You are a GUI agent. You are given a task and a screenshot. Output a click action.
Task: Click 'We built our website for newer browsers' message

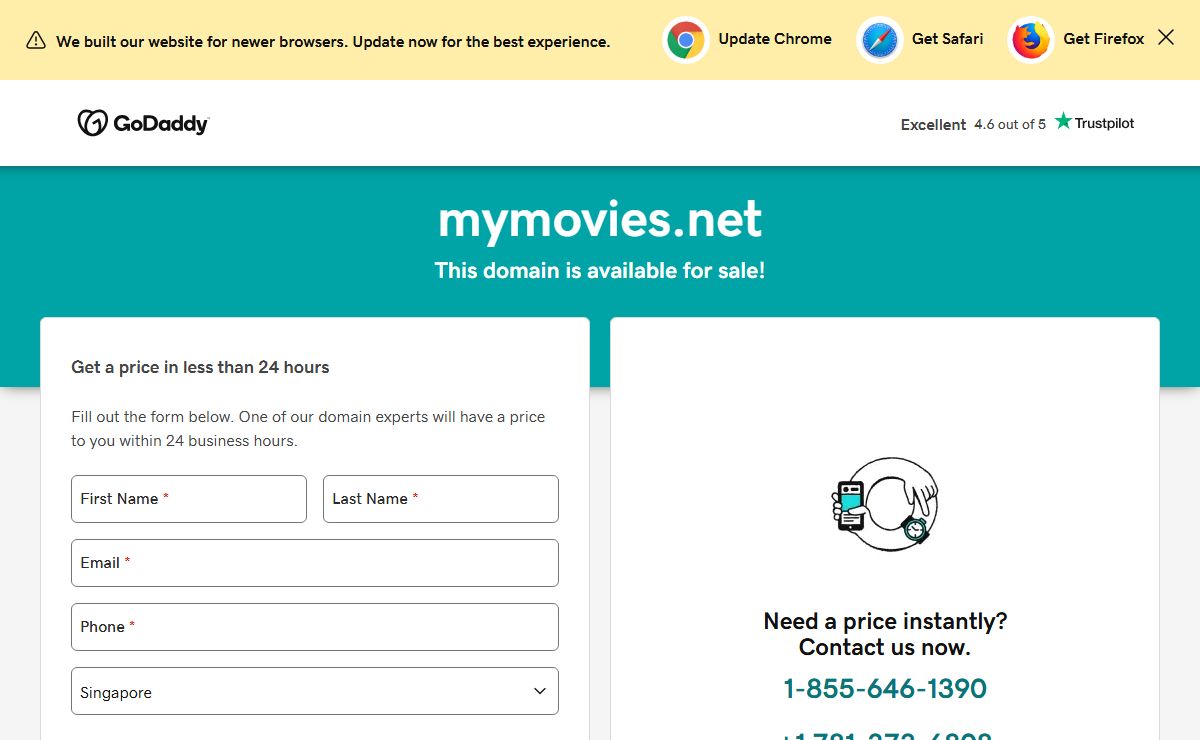pyautogui.click(x=333, y=42)
